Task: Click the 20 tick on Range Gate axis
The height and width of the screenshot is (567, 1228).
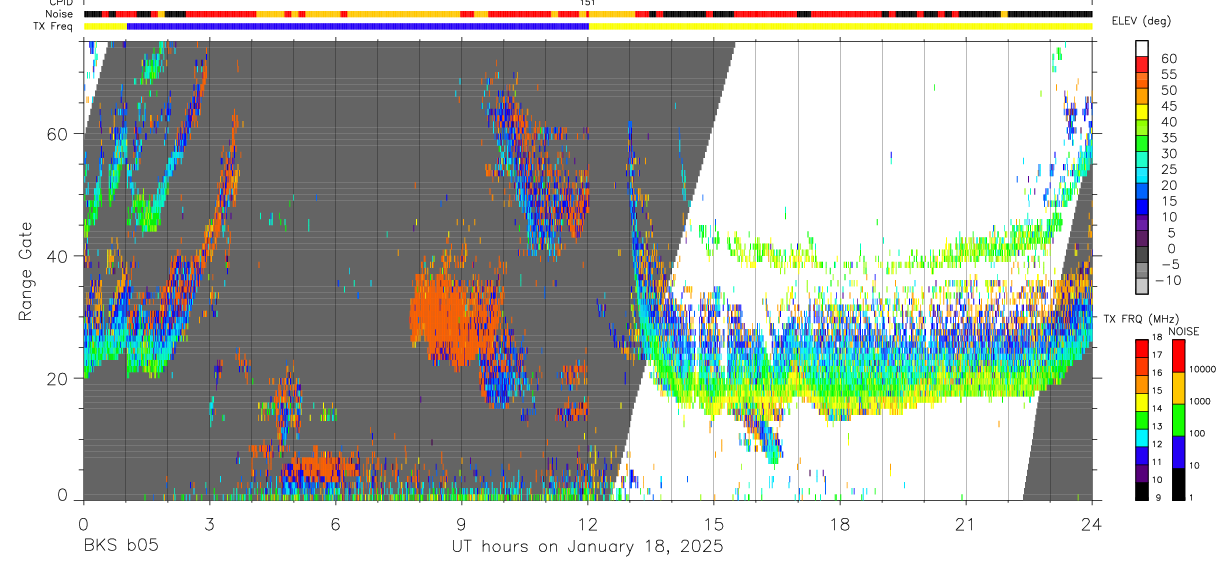Action: (58, 378)
